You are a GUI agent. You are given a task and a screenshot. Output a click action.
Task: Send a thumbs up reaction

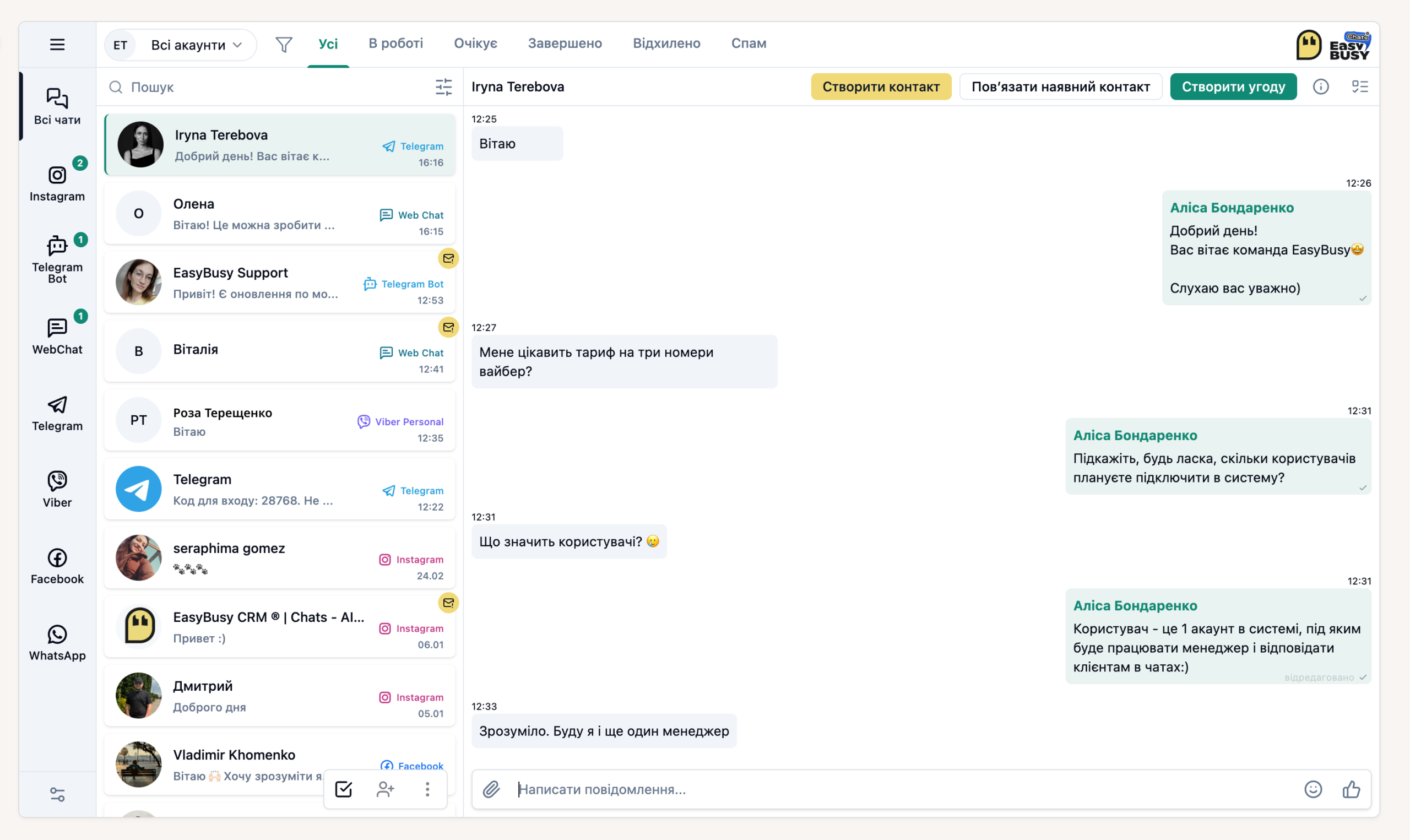[1351, 789]
